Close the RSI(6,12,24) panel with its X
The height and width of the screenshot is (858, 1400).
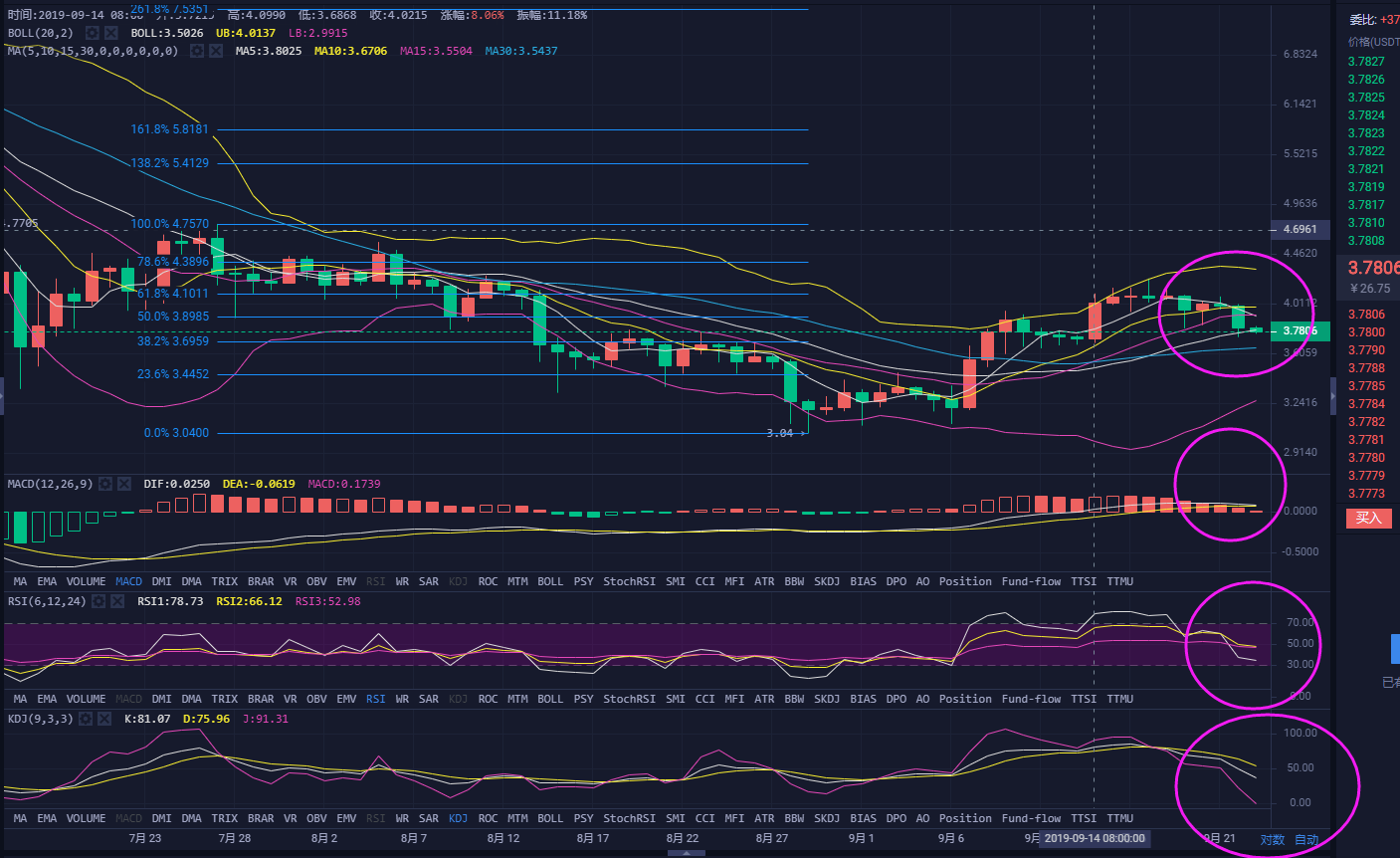coord(118,601)
